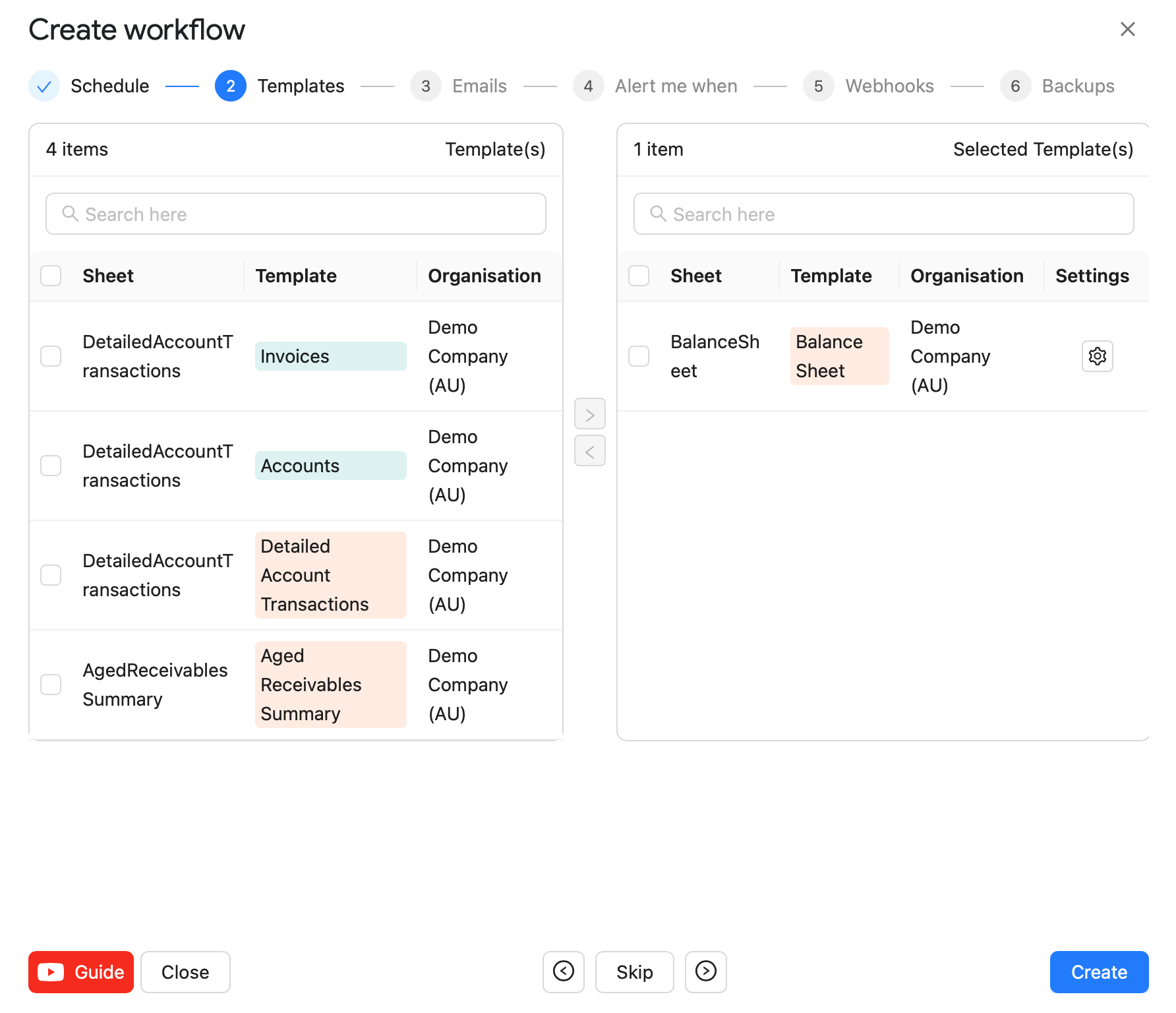Click the move-left arrow between lists
Screen dimensions: 1176x1013
click(589, 451)
